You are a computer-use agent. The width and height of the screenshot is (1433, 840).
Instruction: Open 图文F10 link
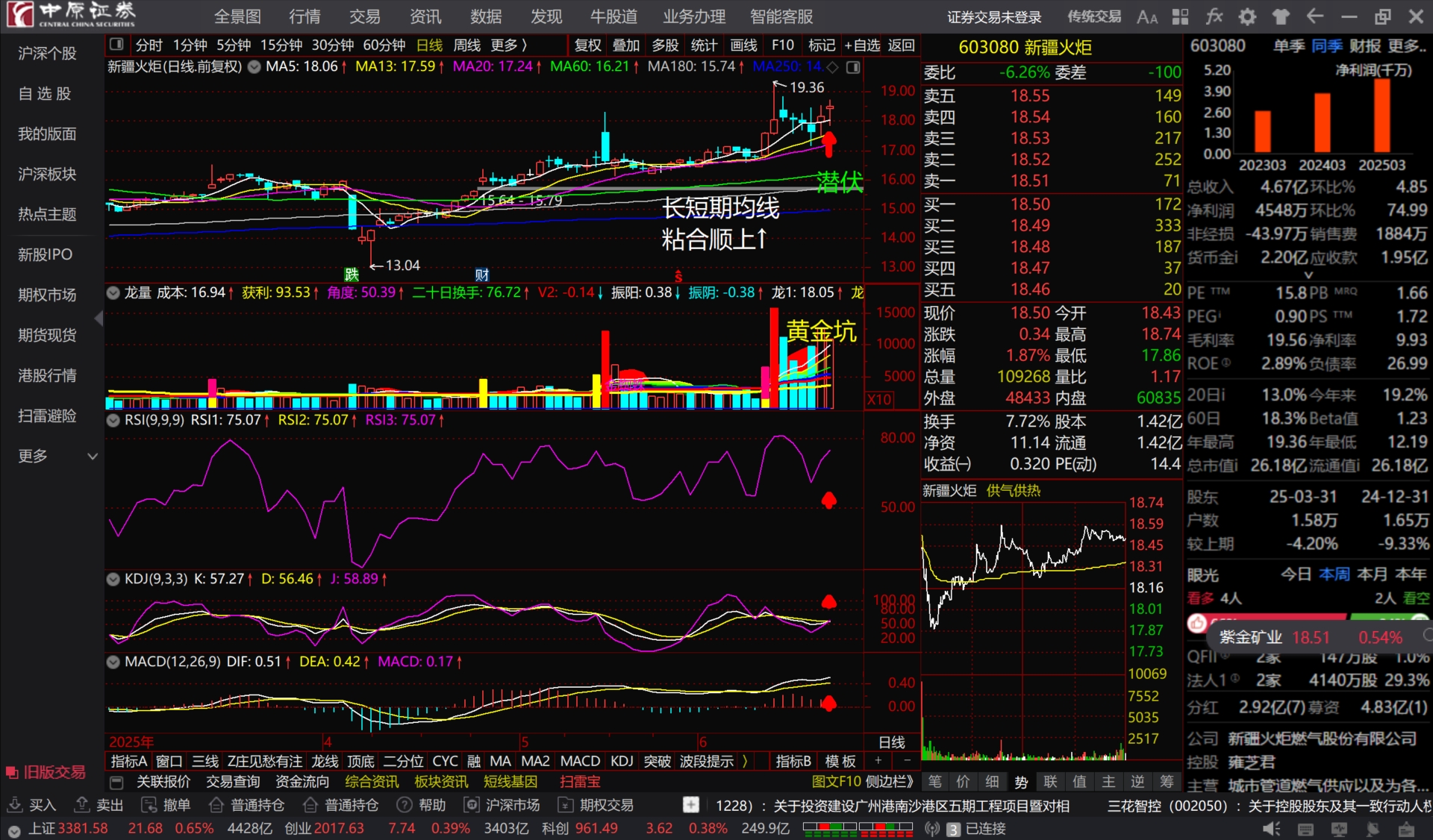point(836,782)
